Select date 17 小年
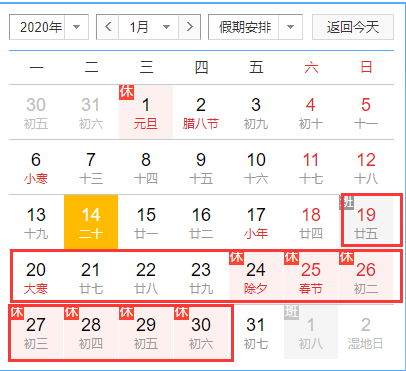 pyautogui.click(x=256, y=222)
